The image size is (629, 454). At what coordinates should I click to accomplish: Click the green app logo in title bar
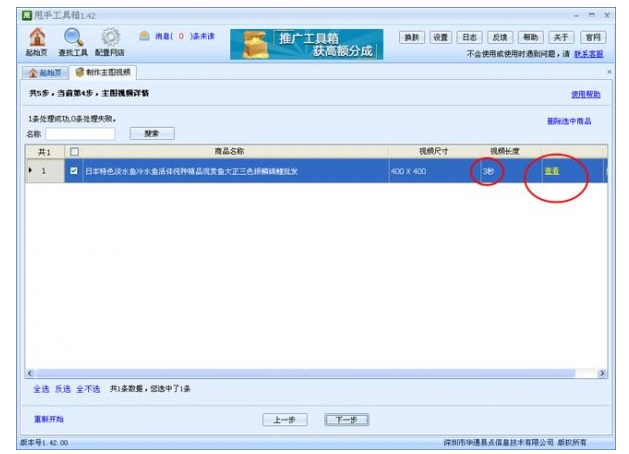point(27,16)
